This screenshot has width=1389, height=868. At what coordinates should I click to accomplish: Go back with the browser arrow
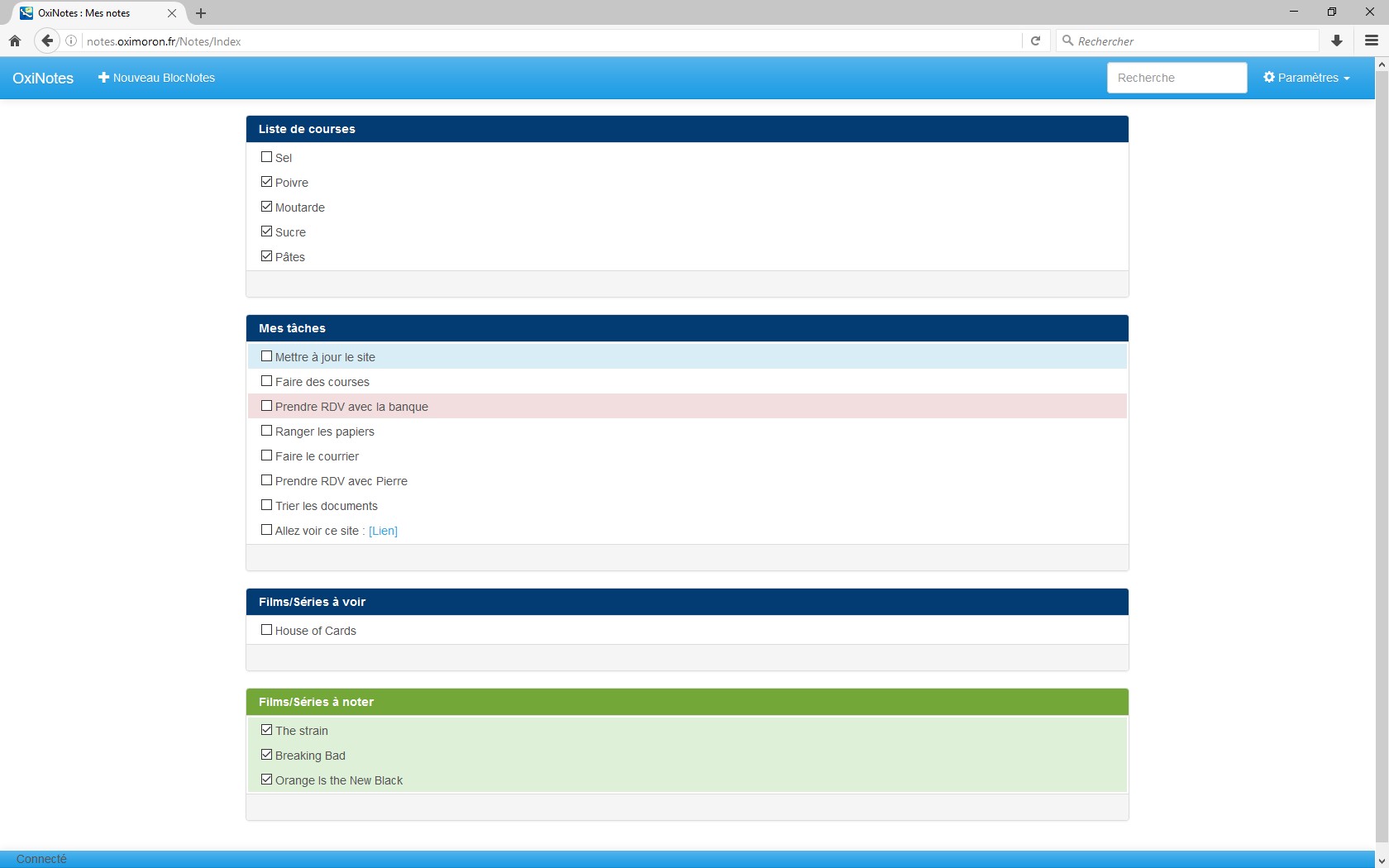pyautogui.click(x=47, y=41)
